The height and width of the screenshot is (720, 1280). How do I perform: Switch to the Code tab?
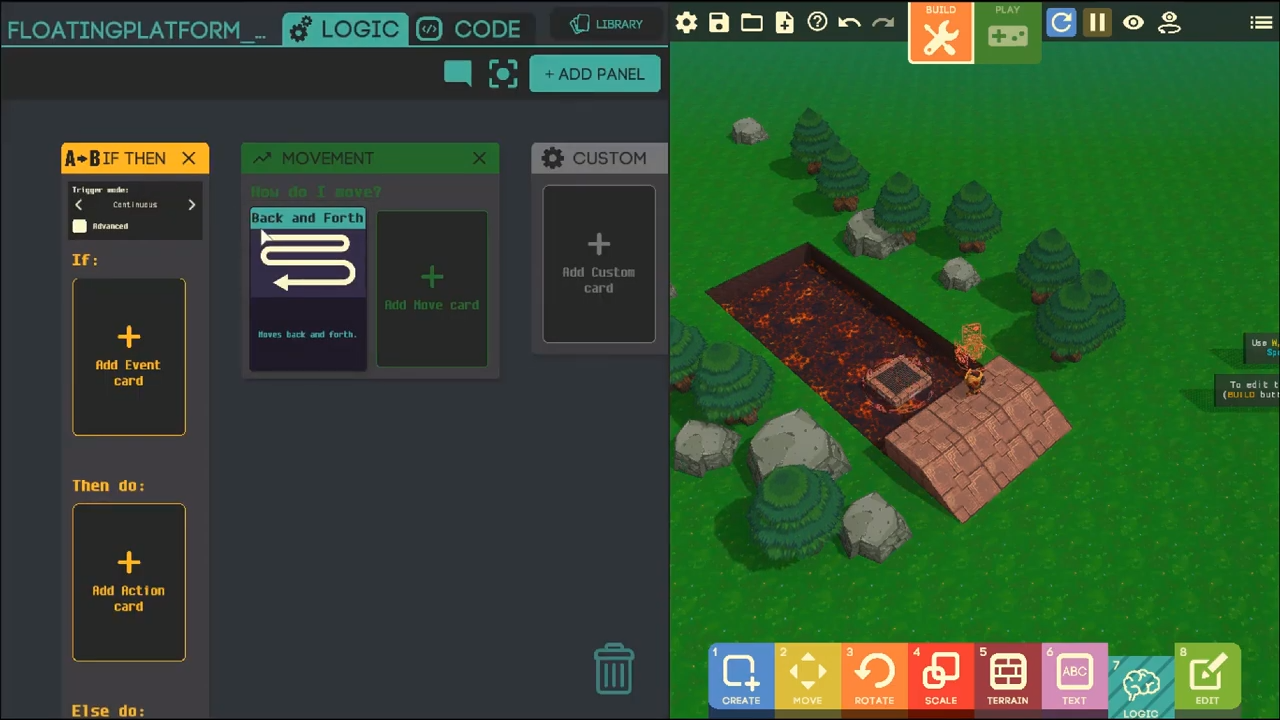470,29
